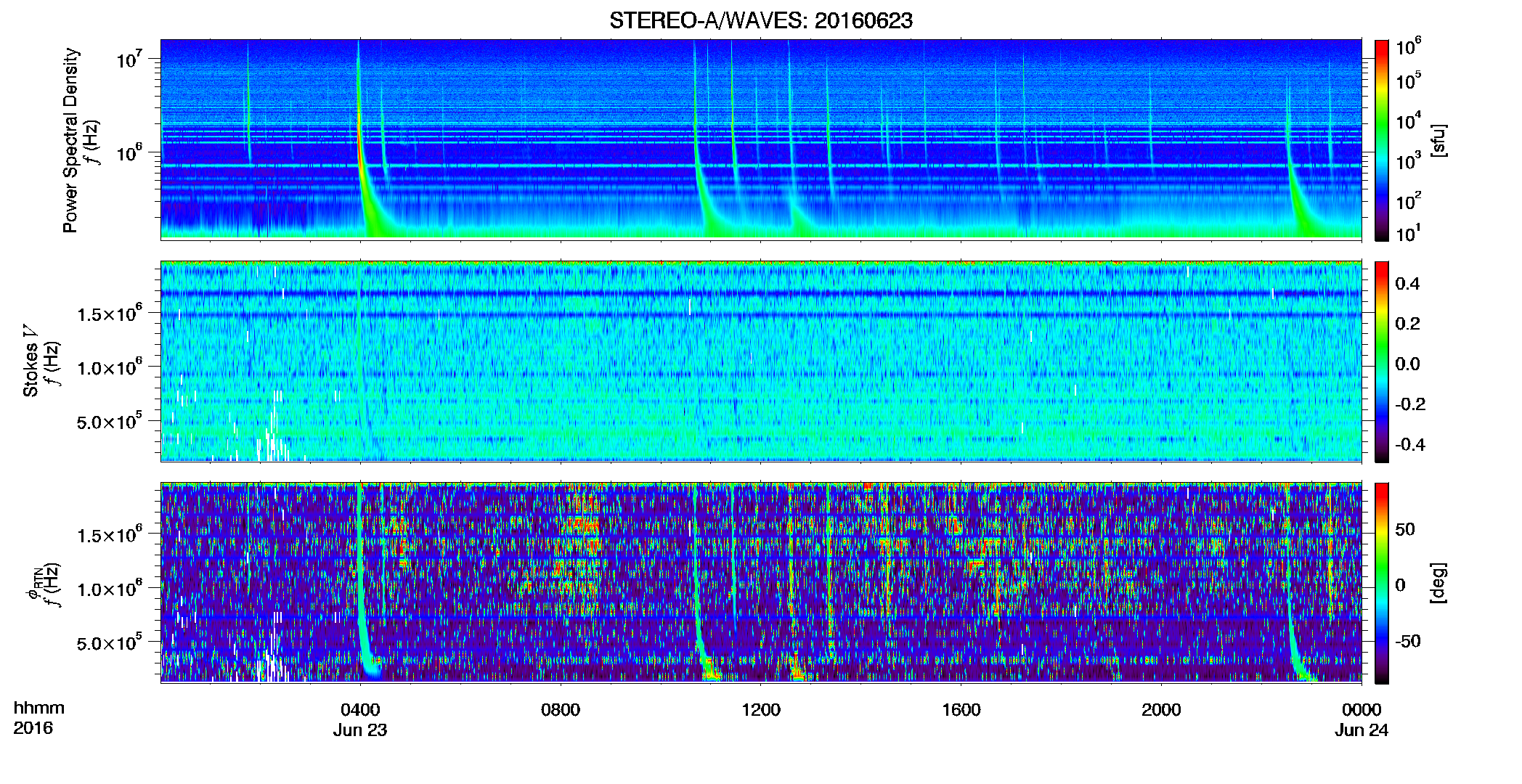Select the φ RTN axis label
Viewport: 1522px width, 784px height.
(33, 583)
